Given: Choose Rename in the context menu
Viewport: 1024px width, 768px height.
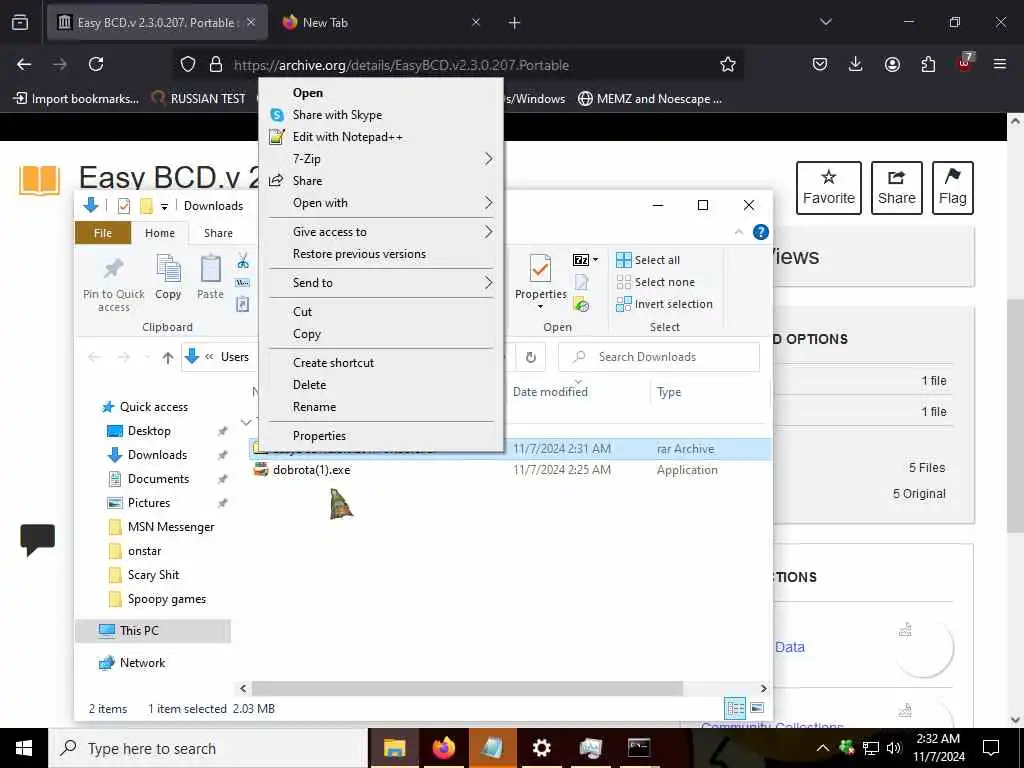Looking at the screenshot, I should pos(381,407).
